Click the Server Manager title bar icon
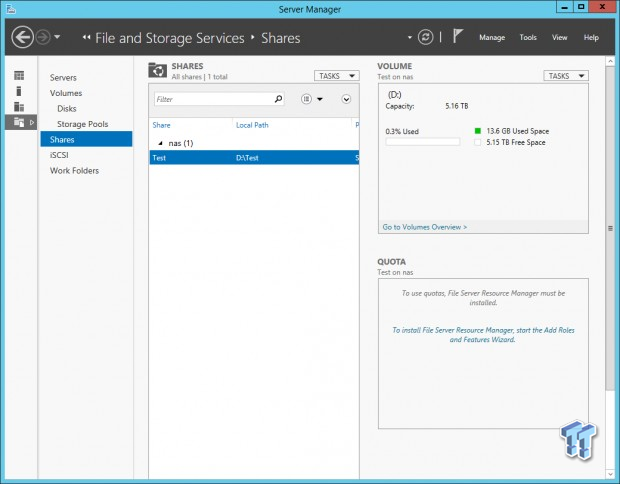The height and width of the screenshot is (484, 620). [11, 9]
